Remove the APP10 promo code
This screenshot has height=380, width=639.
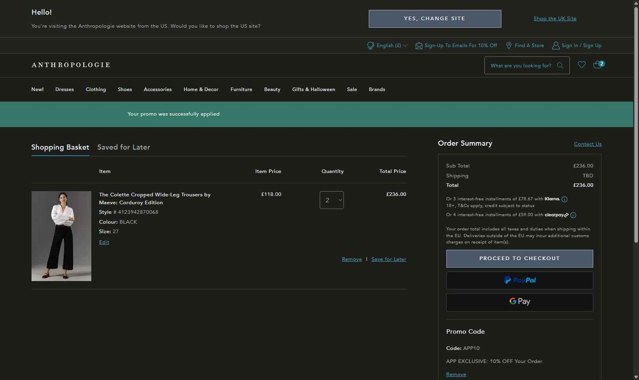456,374
